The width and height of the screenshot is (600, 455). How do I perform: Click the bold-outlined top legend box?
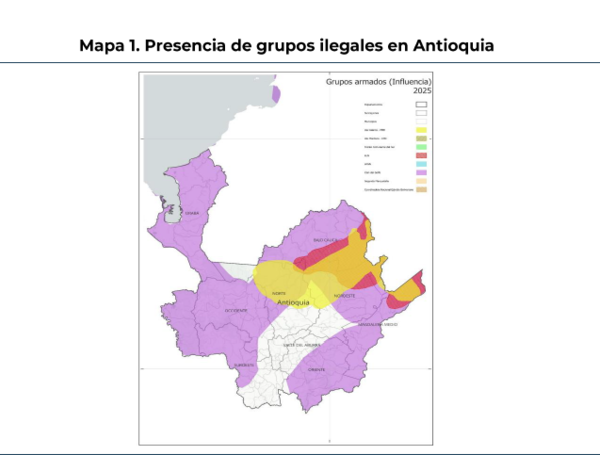(x=421, y=104)
